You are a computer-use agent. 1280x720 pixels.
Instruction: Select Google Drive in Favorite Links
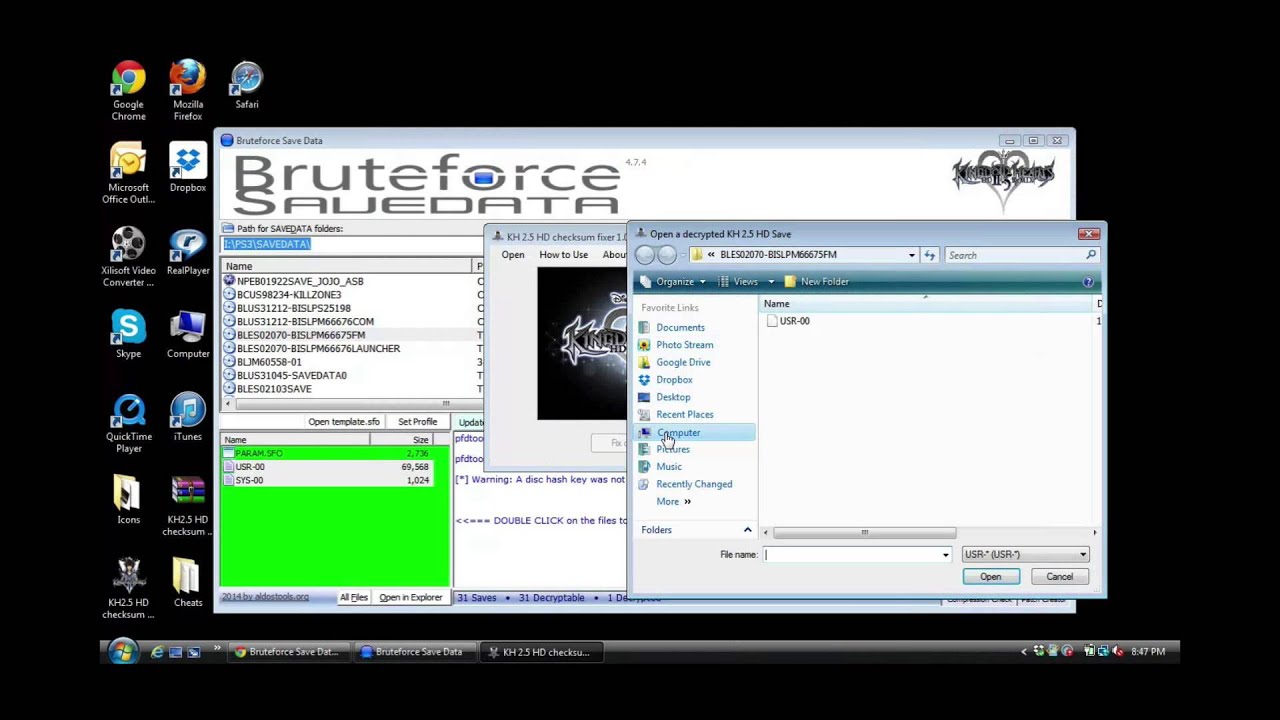[x=683, y=362]
